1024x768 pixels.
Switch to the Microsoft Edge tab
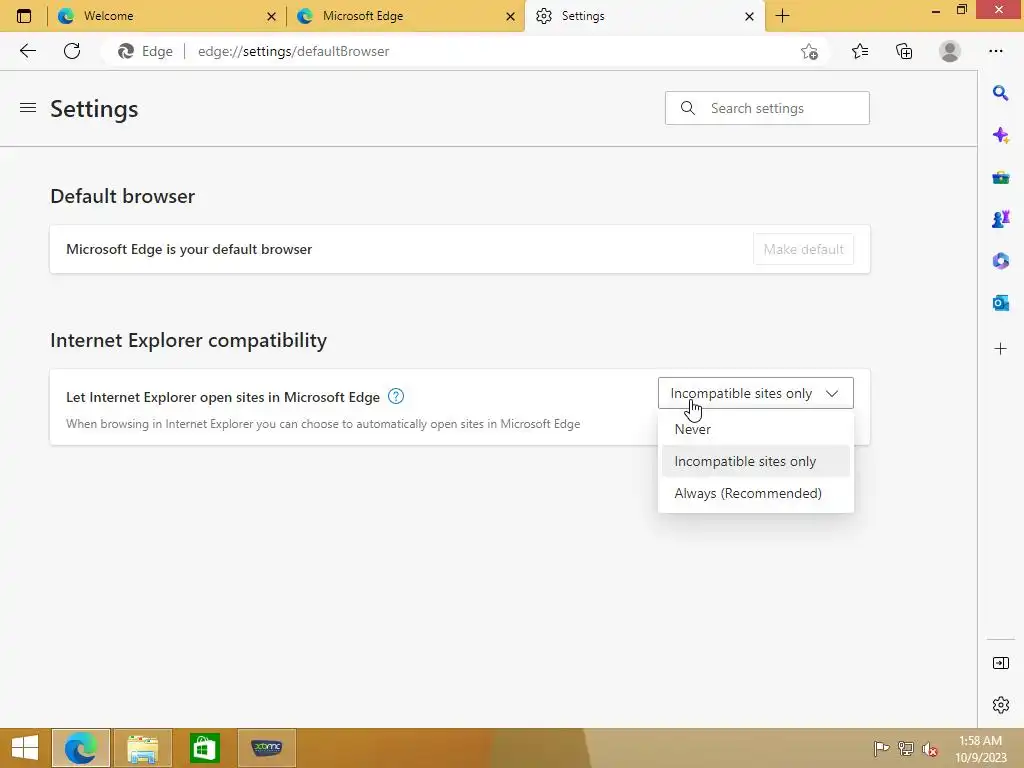[405, 16]
